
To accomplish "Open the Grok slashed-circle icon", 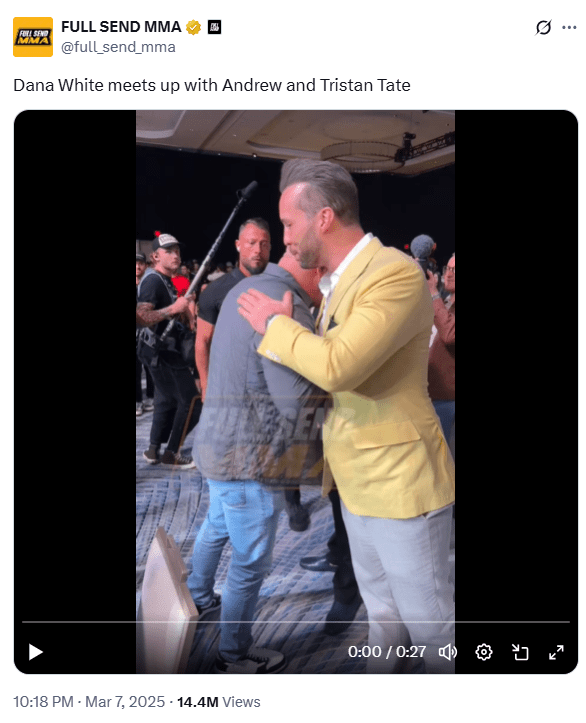I will 543,28.
